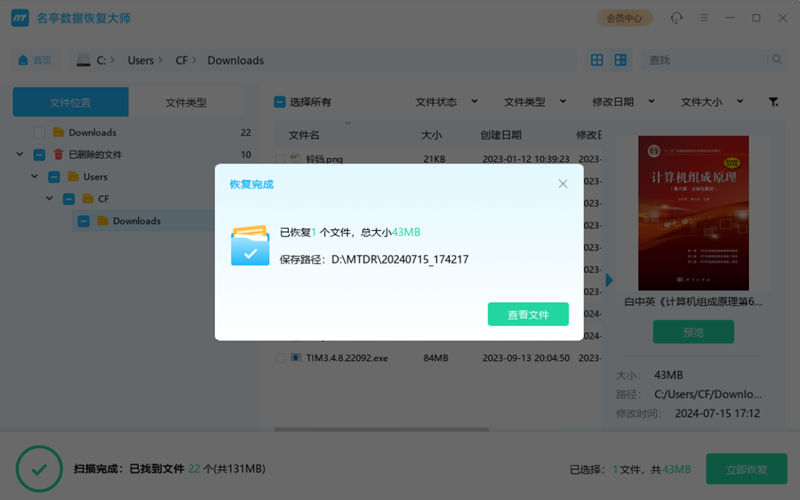
Task: Click the app logo in title bar
Action: [20, 18]
